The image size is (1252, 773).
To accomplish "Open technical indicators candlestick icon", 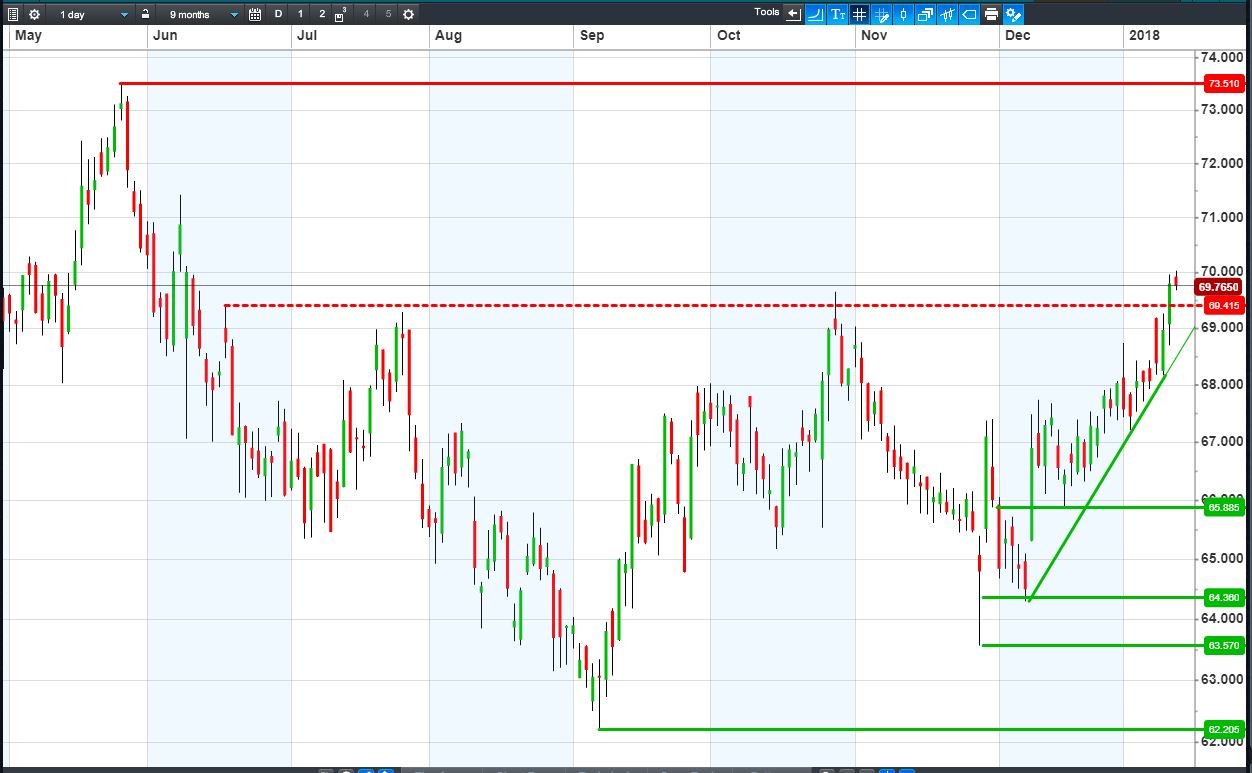I will point(947,14).
